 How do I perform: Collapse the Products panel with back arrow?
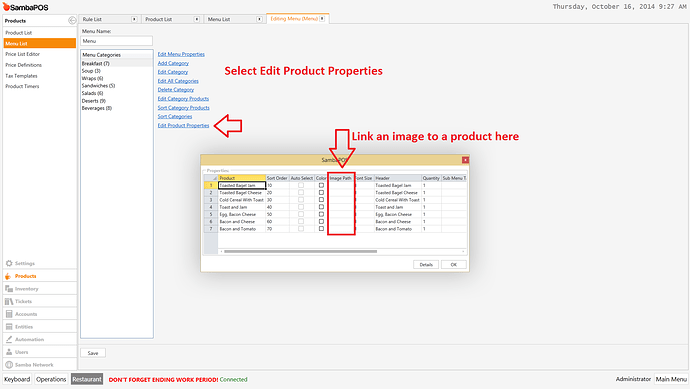pyautogui.click(x=72, y=20)
